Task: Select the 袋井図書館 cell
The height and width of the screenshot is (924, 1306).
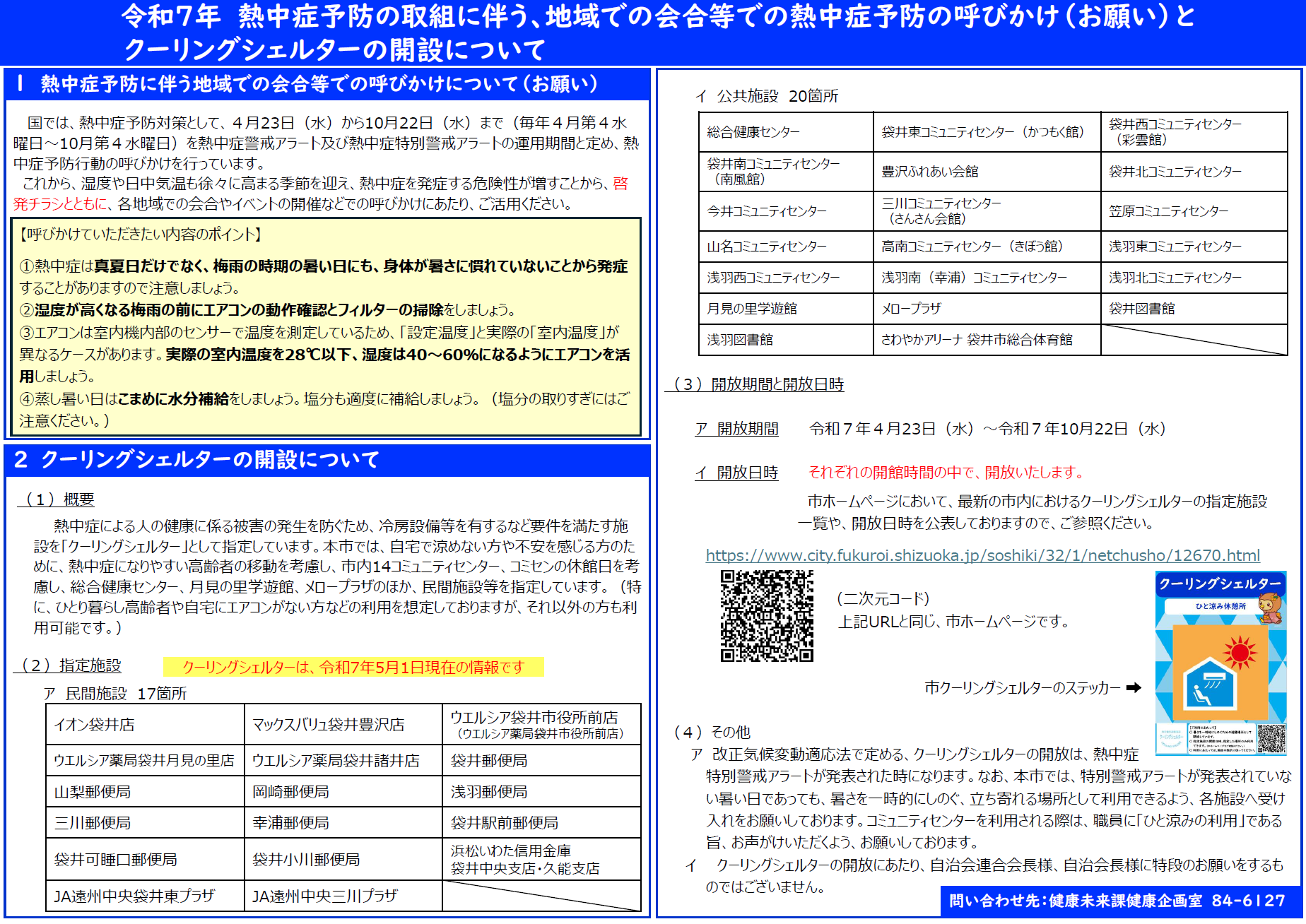Action: click(x=1194, y=308)
